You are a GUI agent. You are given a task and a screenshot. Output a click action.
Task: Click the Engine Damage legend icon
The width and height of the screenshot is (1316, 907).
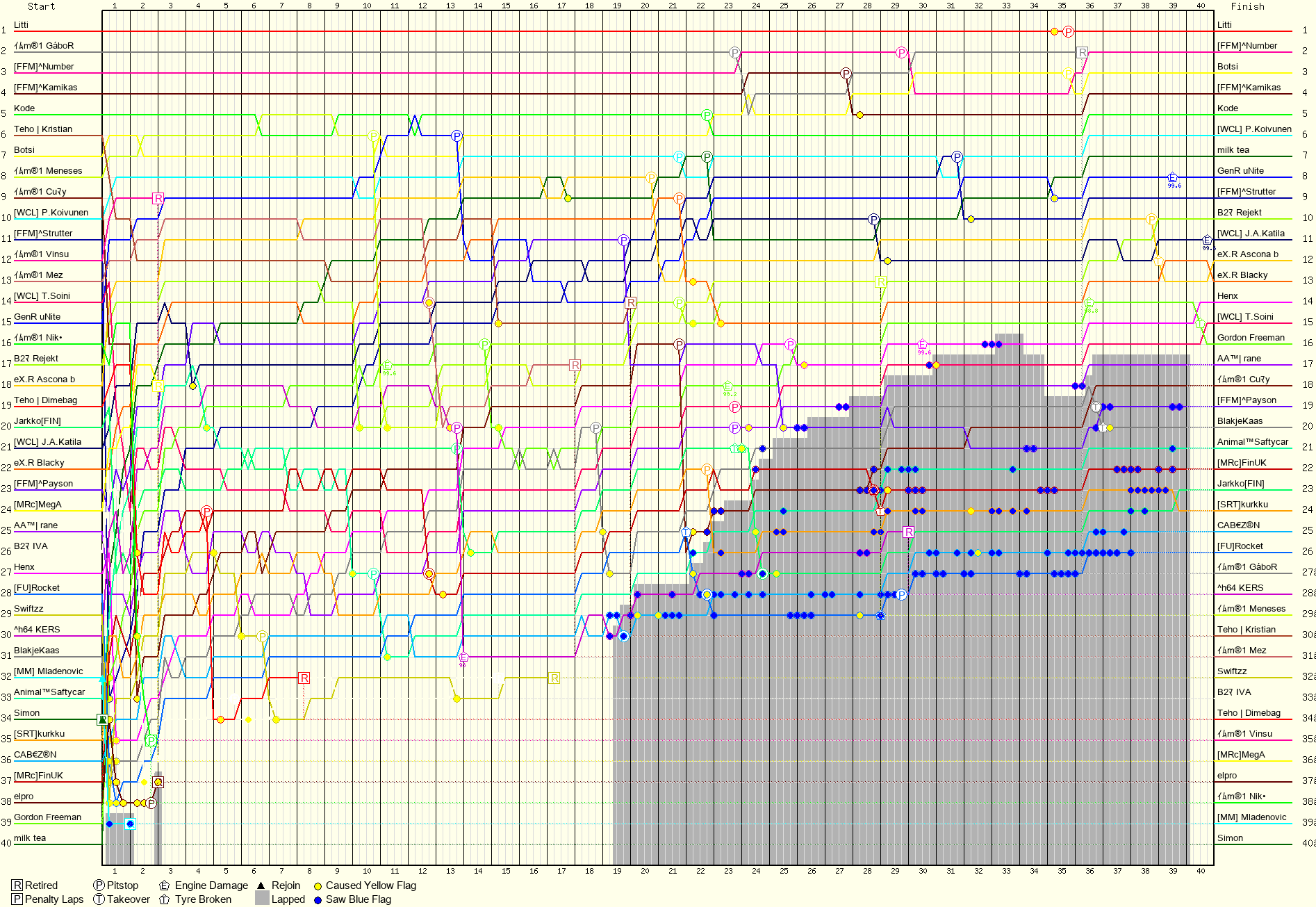coord(165,885)
